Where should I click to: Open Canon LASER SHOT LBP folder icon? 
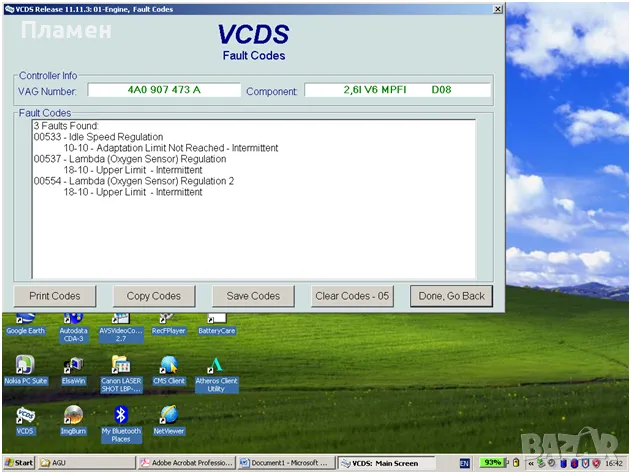(121, 365)
